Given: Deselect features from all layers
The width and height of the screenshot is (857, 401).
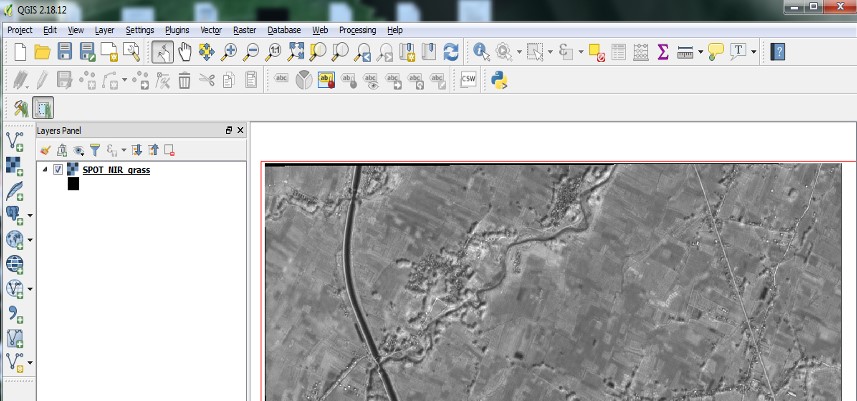Looking at the screenshot, I should point(597,52).
